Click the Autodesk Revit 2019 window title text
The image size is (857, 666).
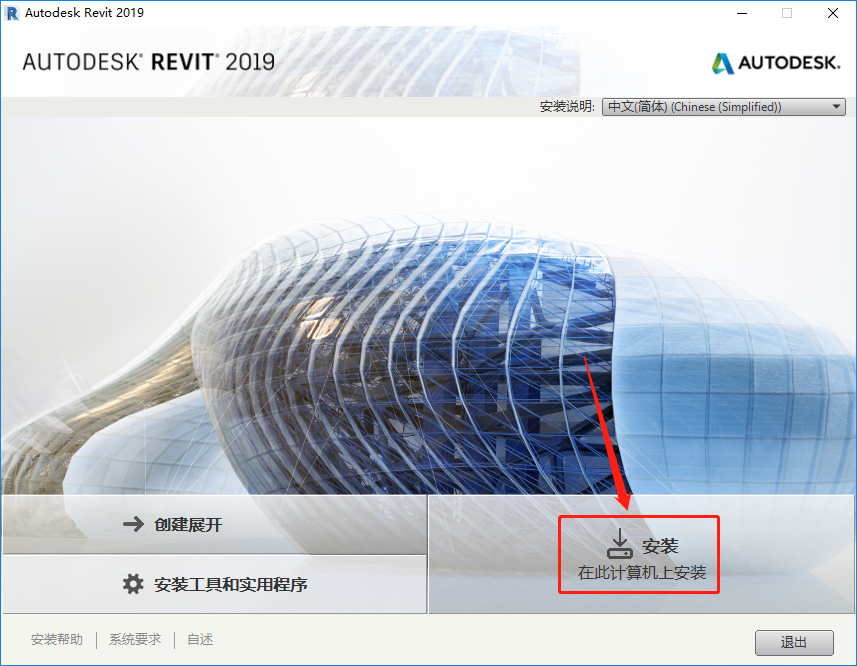[85, 13]
